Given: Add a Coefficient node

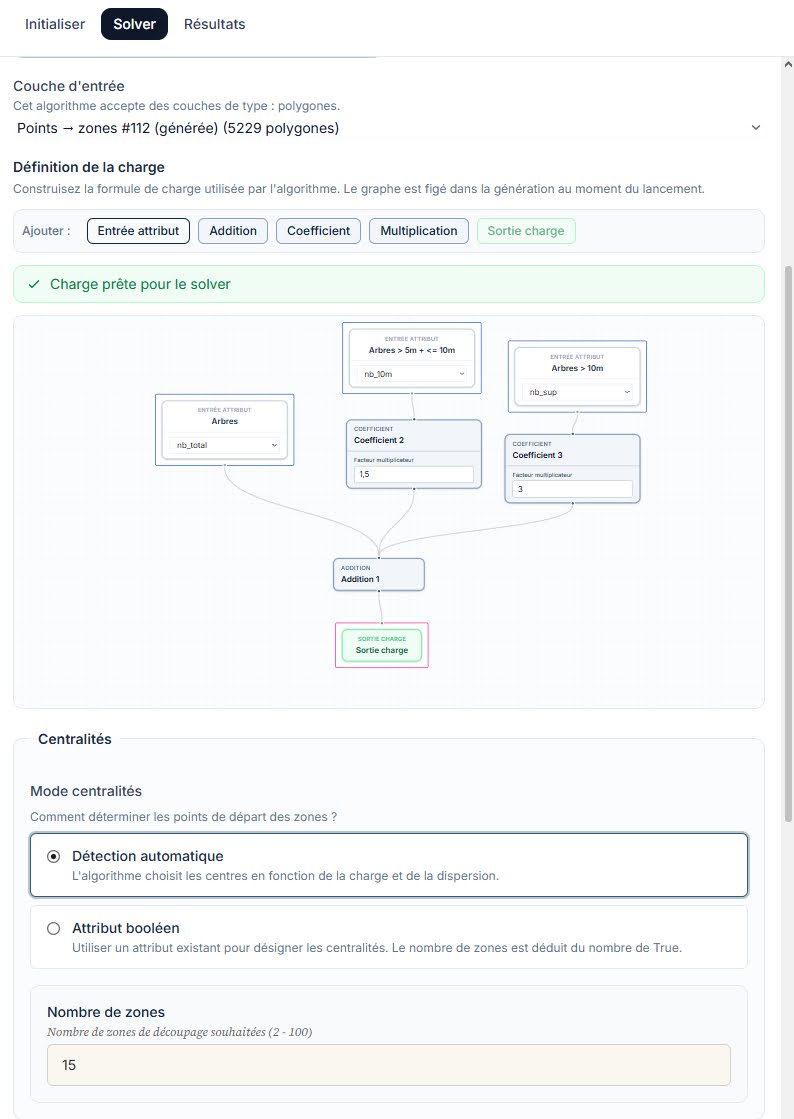Looking at the screenshot, I should (x=318, y=231).
